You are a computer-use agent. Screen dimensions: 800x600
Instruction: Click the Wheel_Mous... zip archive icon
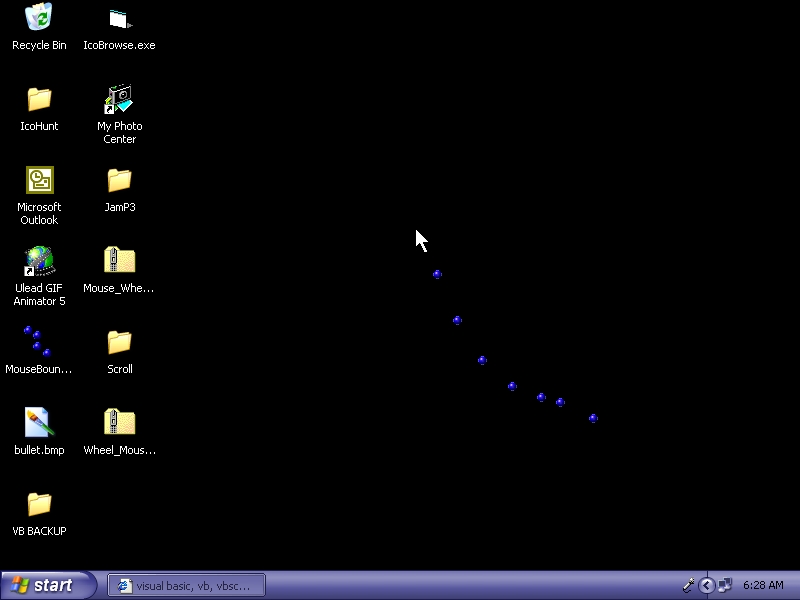[x=119, y=423]
